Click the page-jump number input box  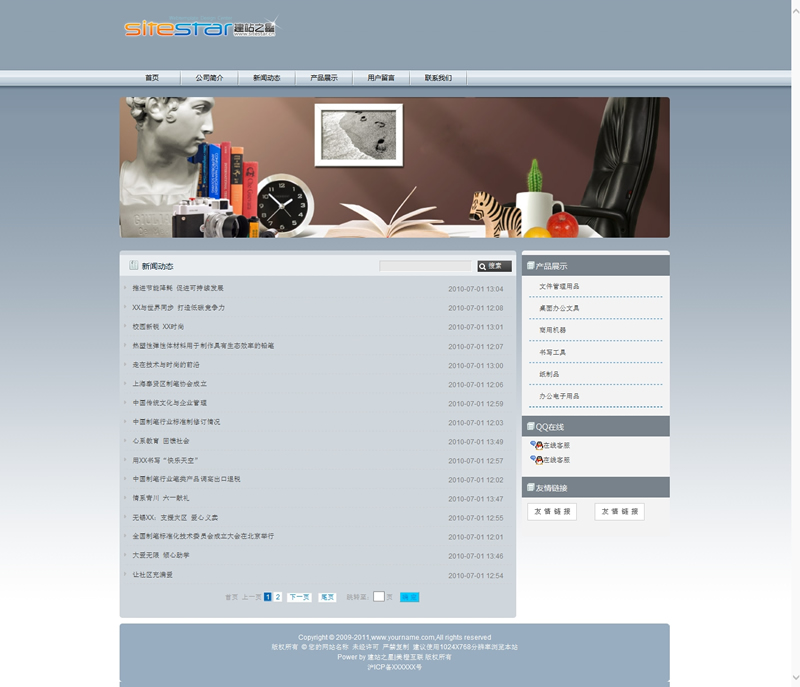coord(379,597)
